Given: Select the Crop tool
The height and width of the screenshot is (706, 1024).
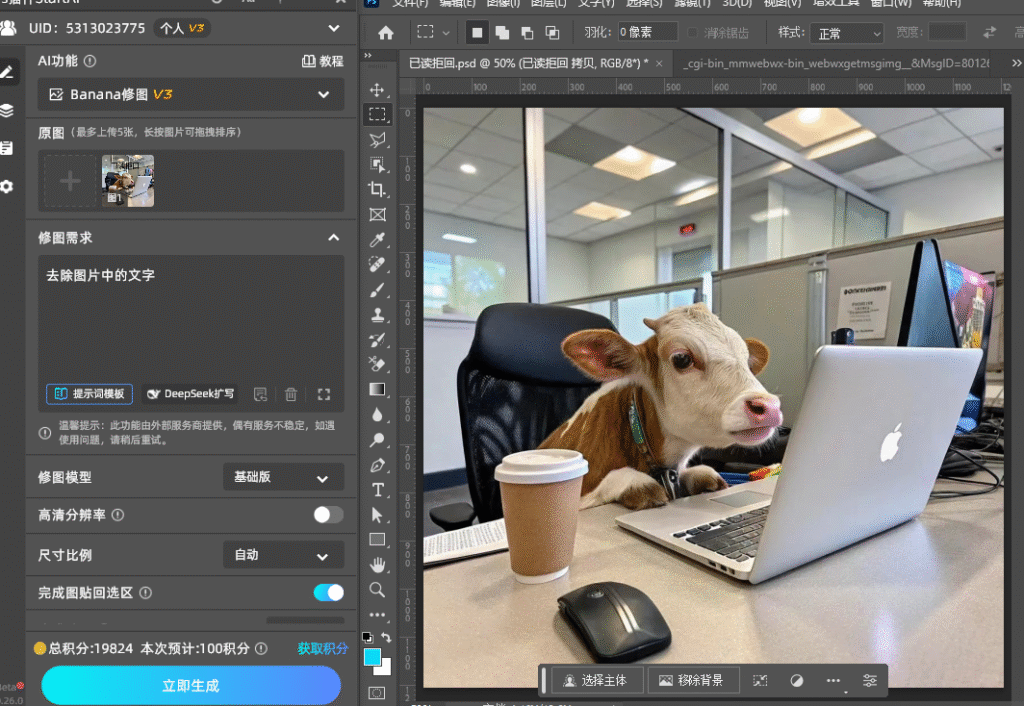Looking at the screenshot, I should coord(377,189).
